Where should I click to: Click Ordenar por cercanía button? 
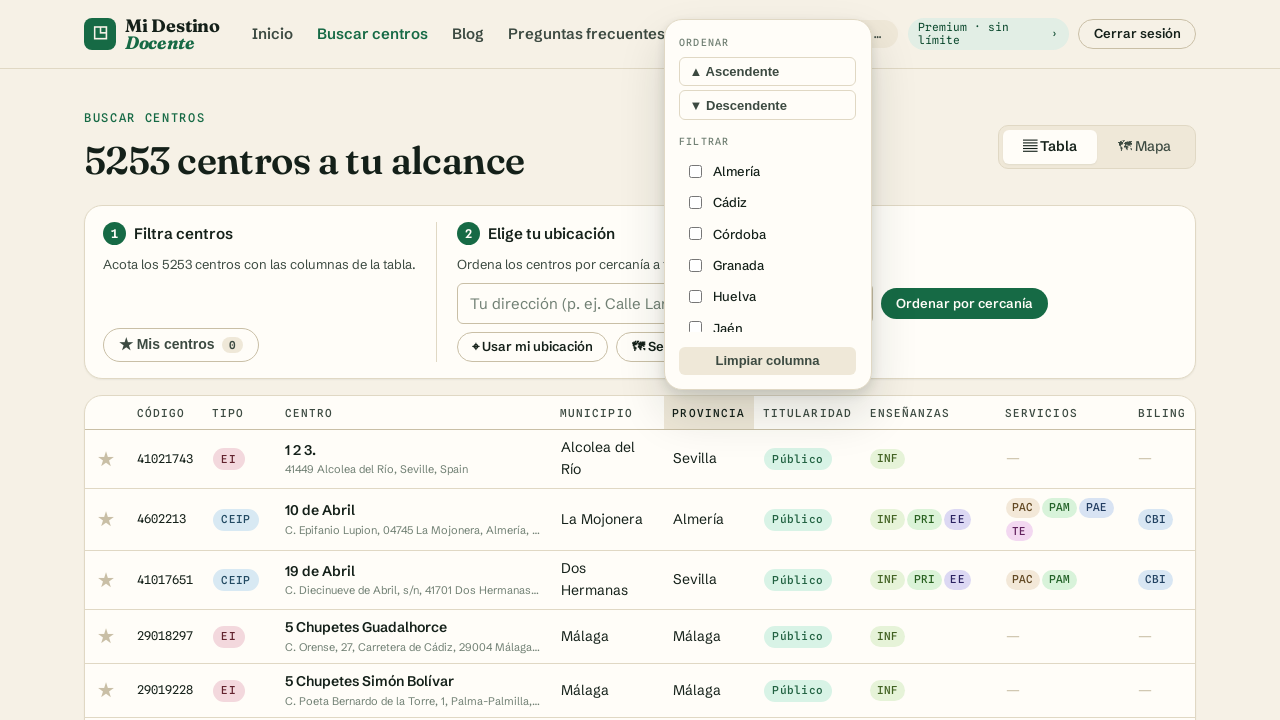pos(964,304)
